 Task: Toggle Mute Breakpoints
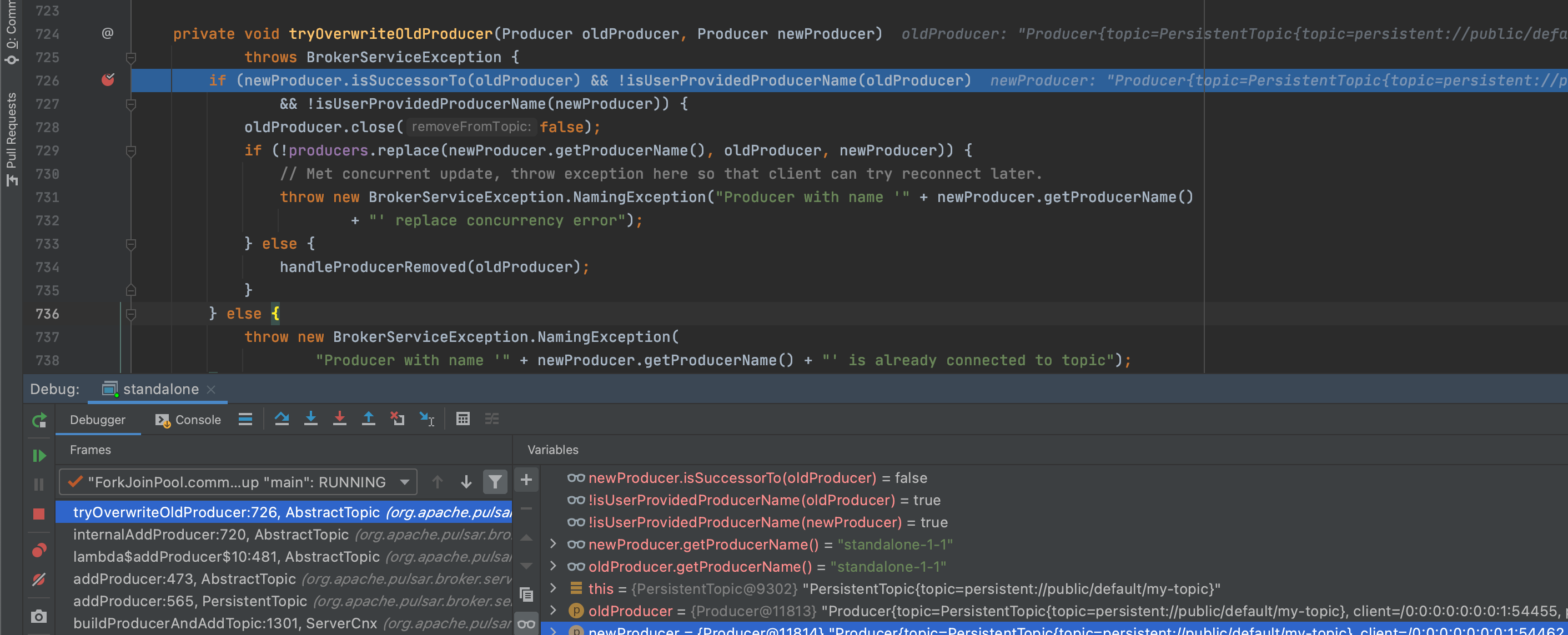click(x=38, y=578)
